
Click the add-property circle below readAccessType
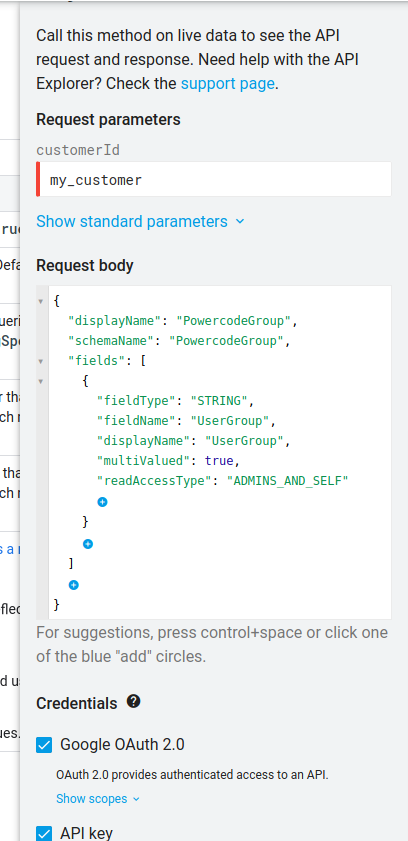coord(102,502)
